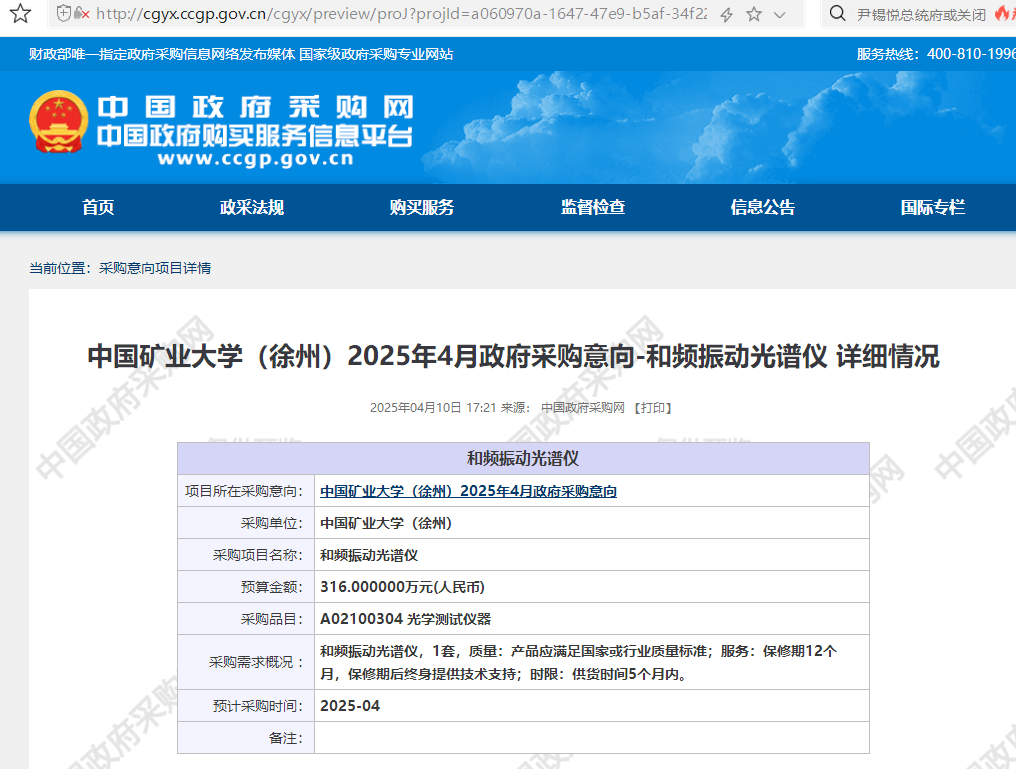
Task: Click the 中国政府购买服务信息平台 subtitle
Action: (255, 135)
